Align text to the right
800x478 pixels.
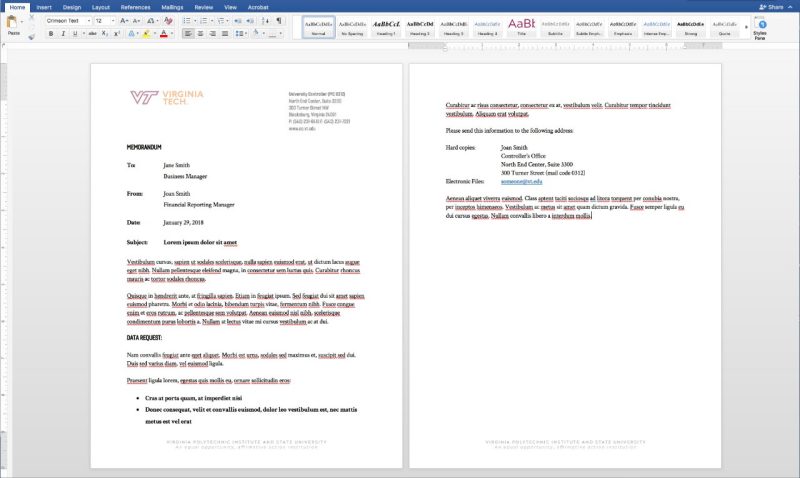(x=213, y=34)
